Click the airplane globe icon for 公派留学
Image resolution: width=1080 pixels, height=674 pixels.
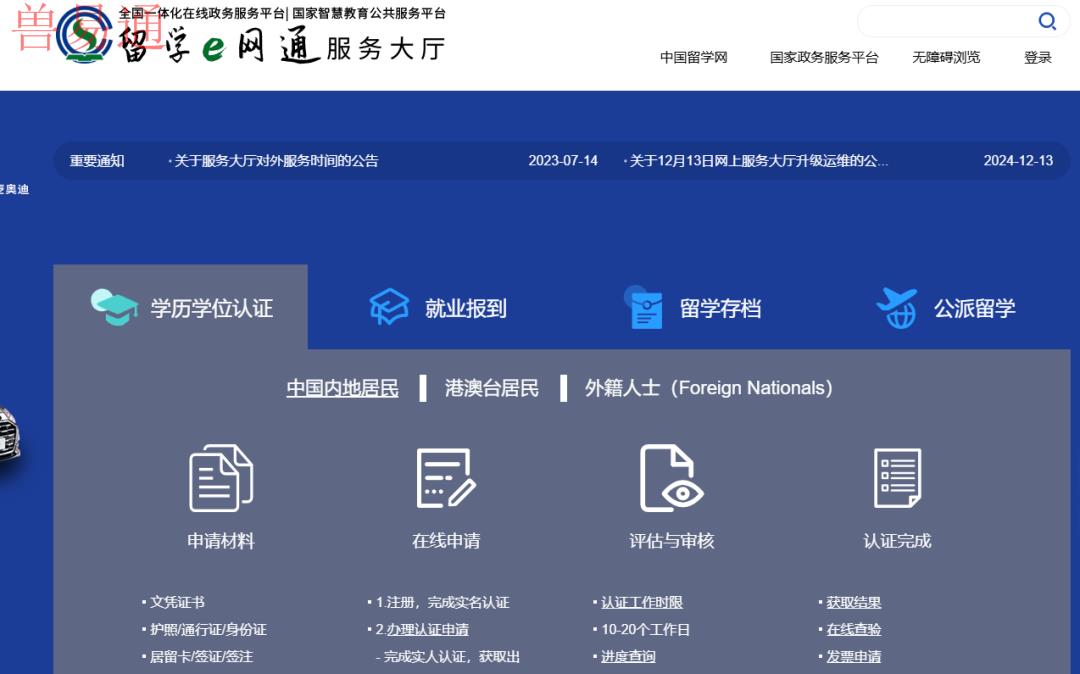click(x=896, y=308)
